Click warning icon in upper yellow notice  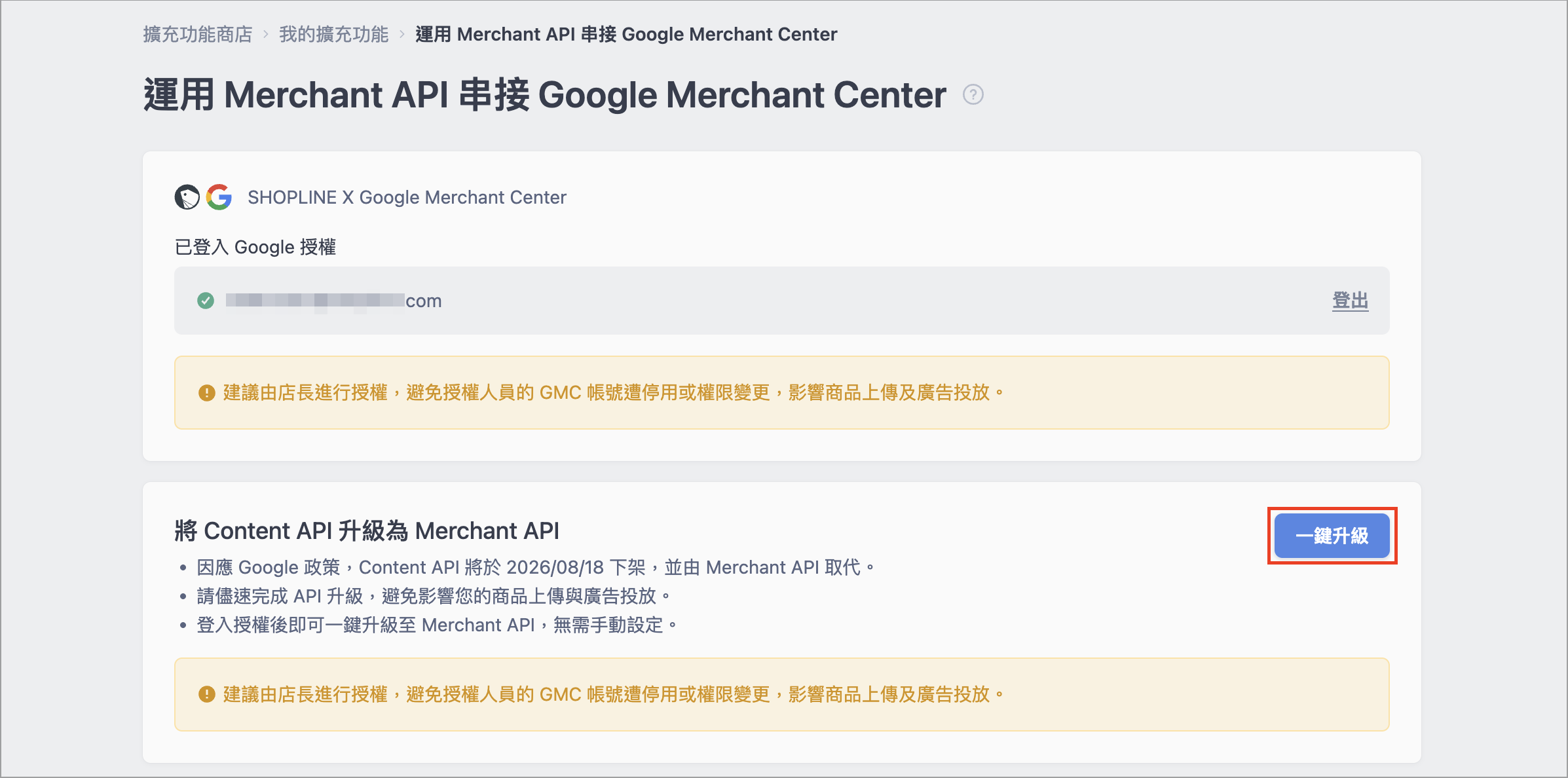coord(207,393)
